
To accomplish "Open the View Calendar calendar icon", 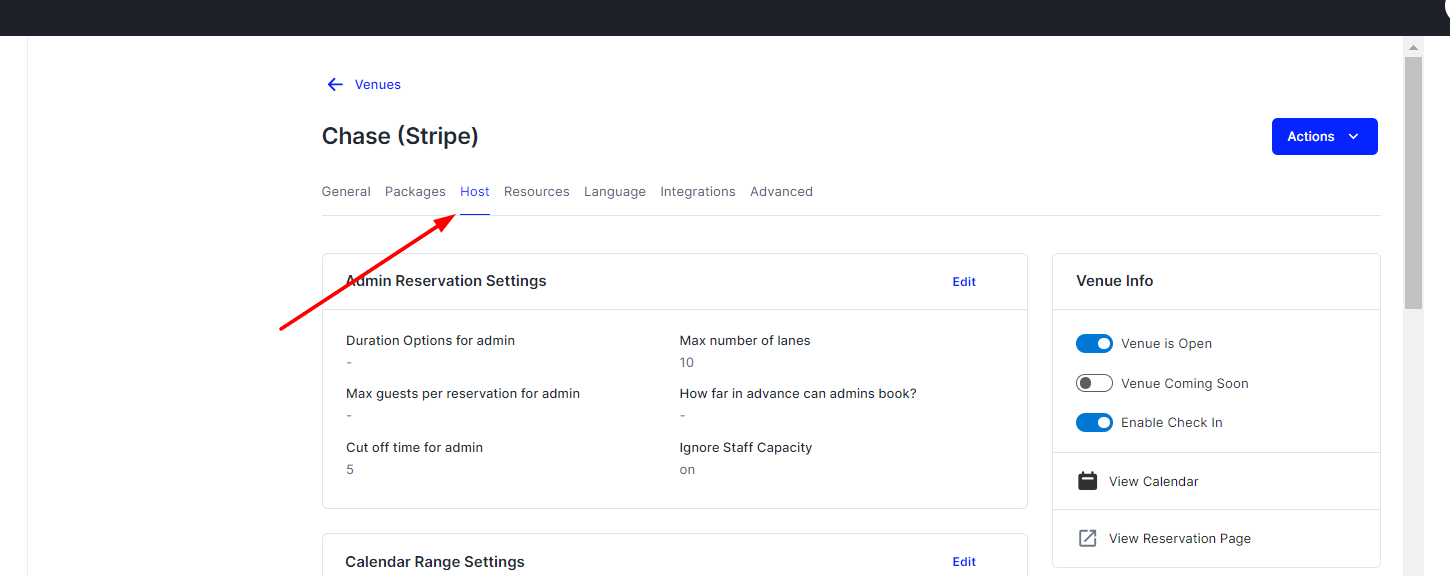I will (1087, 481).
